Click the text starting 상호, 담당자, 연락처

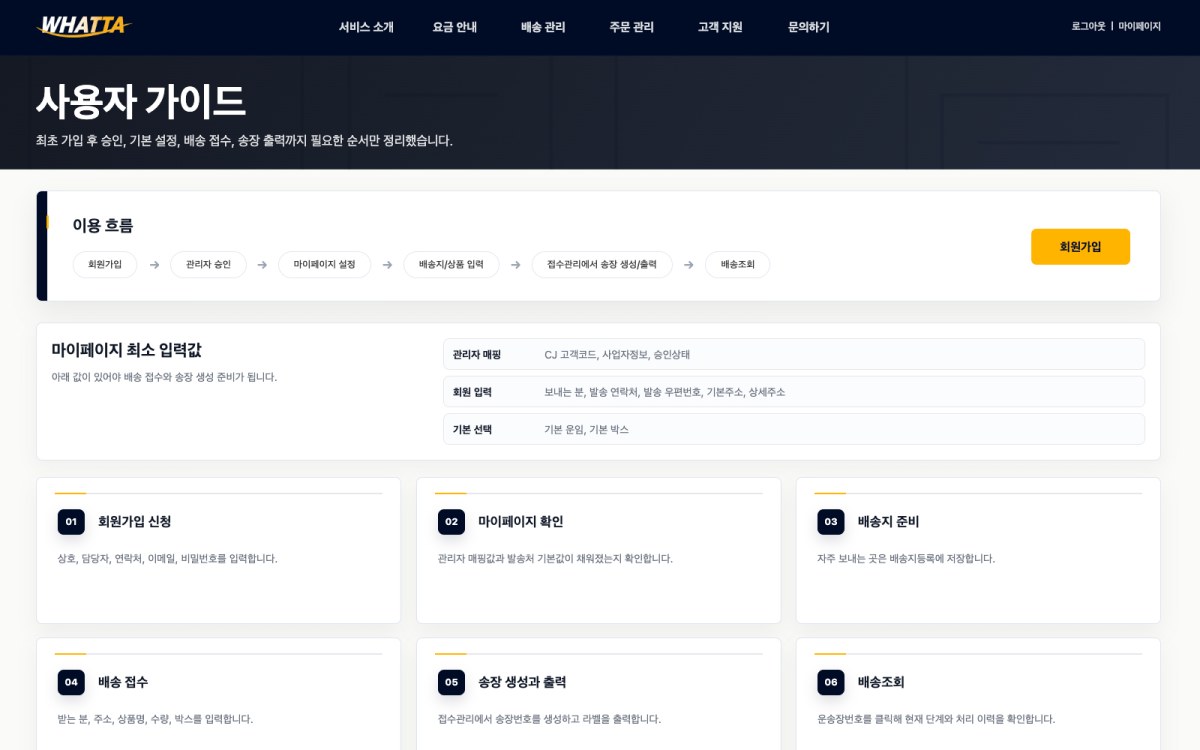coord(168,558)
